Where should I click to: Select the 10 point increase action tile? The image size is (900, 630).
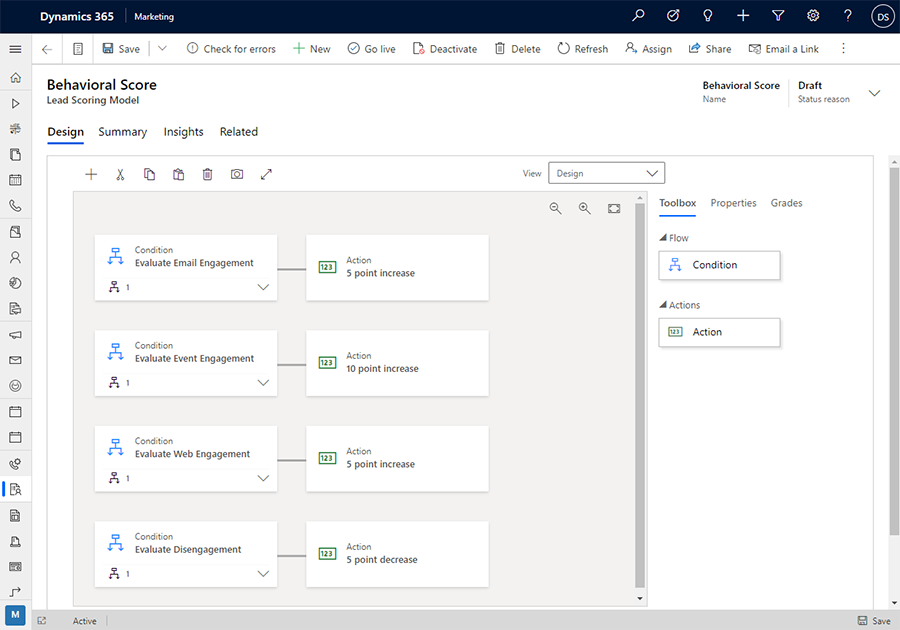point(397,363)
